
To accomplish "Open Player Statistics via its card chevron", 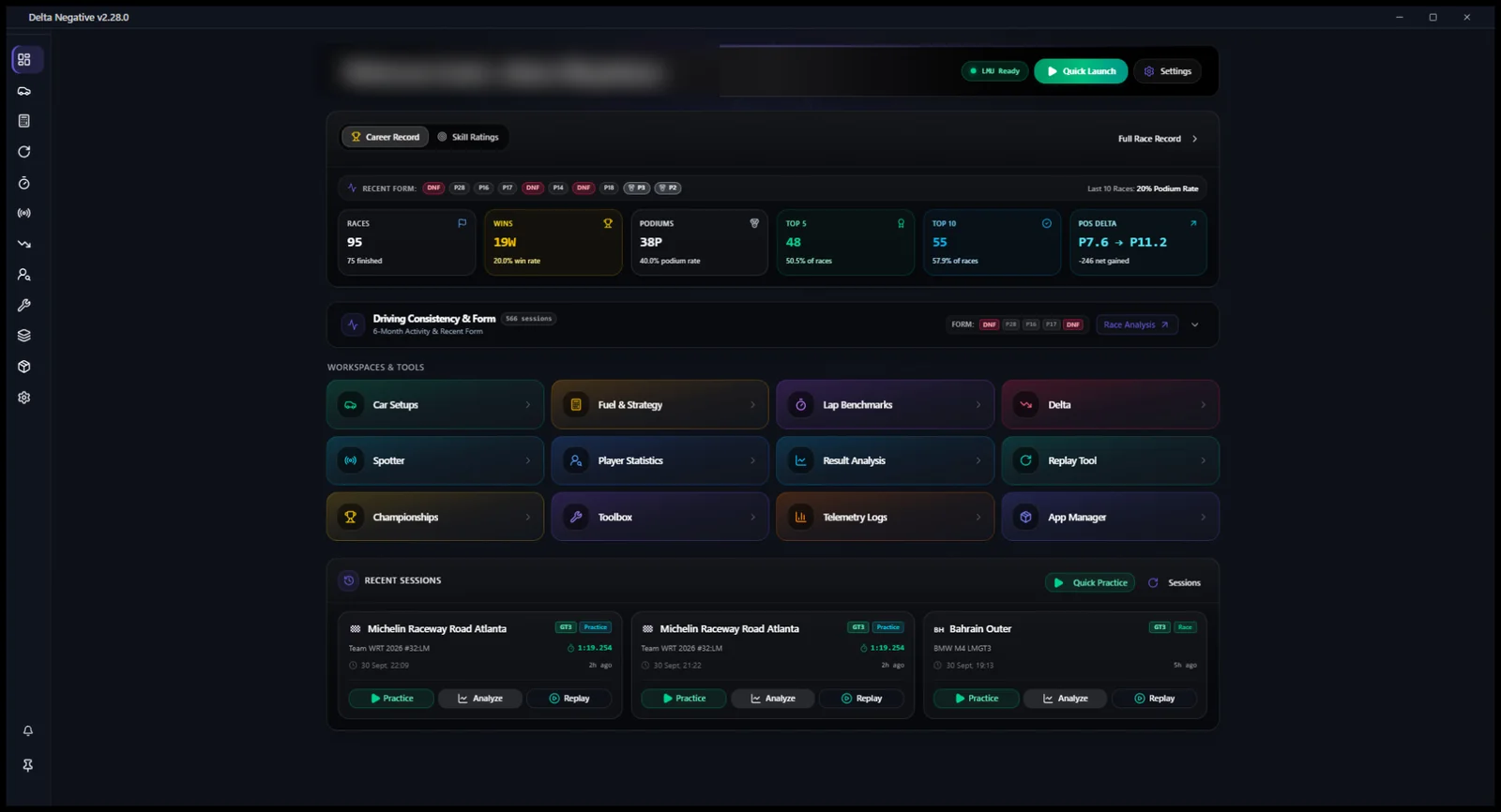I will (752, 460).
